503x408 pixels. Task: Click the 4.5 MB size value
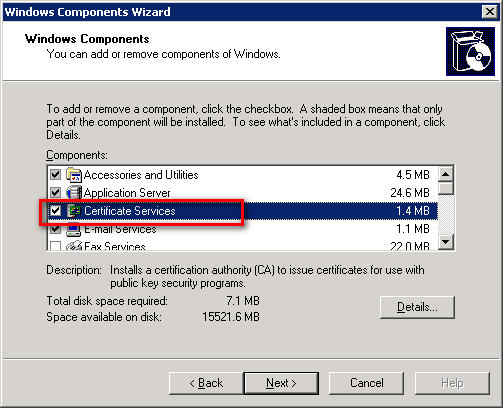point(413,175)
